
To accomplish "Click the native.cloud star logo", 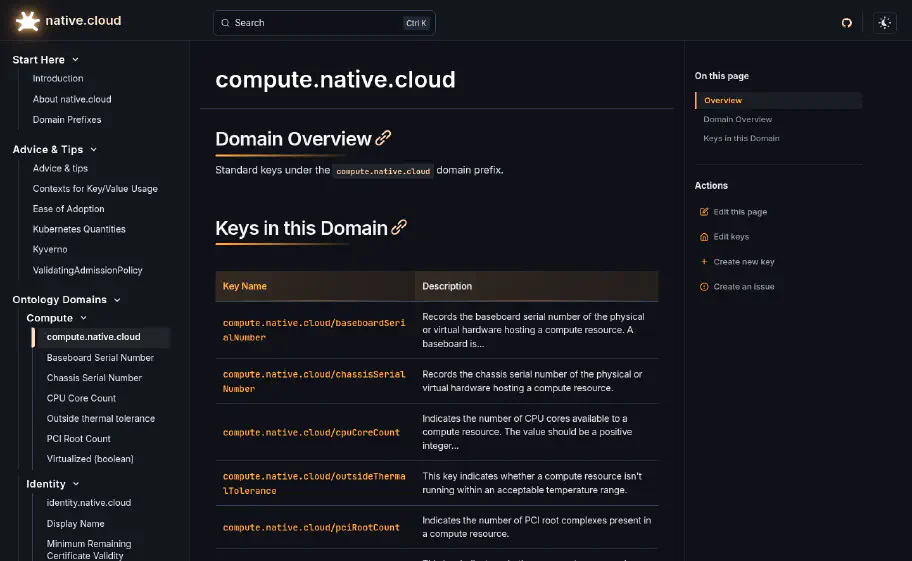I will (x=27, y=22).
